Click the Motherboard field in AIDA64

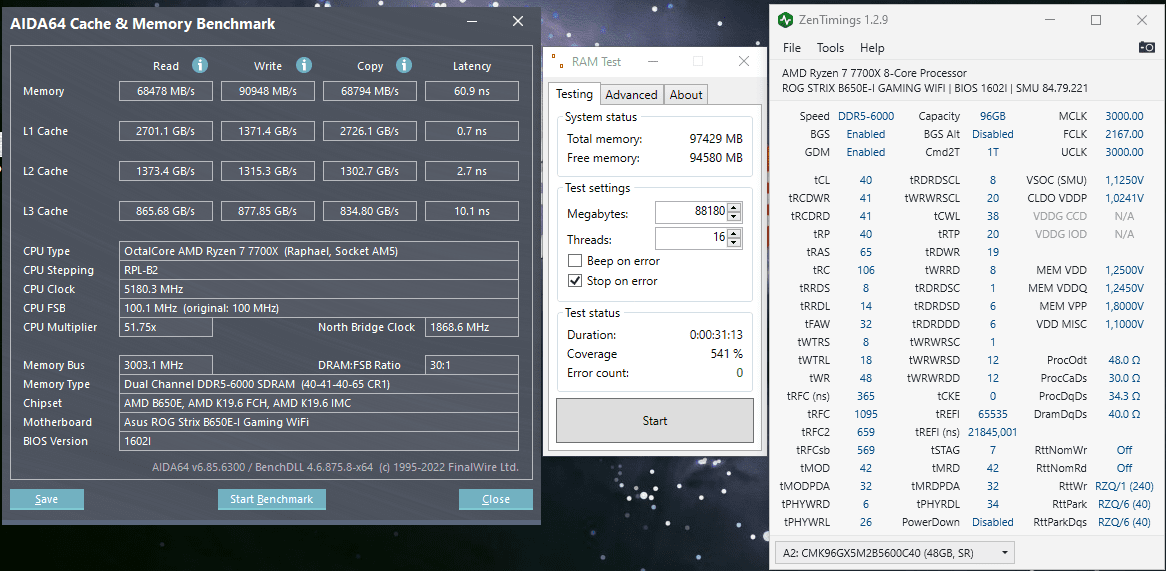pos(318,422)
